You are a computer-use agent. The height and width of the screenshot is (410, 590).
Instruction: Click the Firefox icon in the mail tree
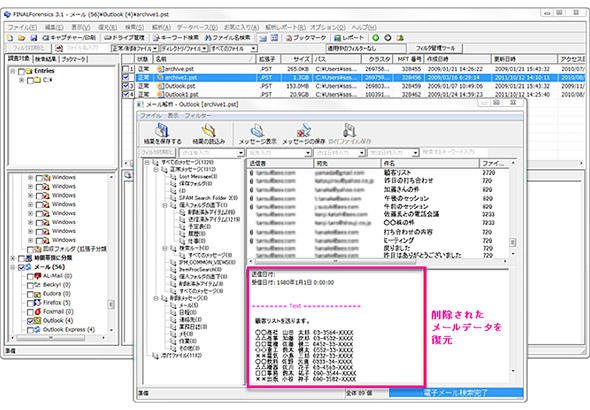pyautogui.click(x=38, y=303)
